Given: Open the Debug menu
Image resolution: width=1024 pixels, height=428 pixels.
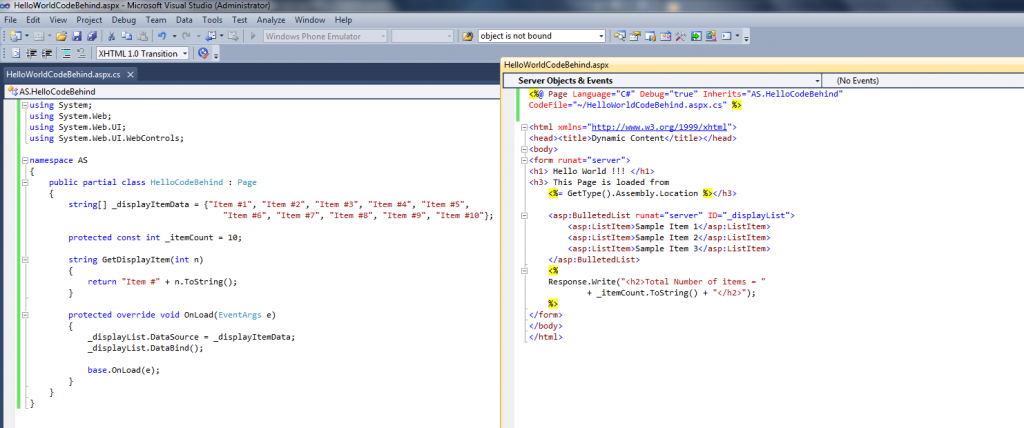Looking at the screenshot, I should pyautogui.click(x=123, y=20).
